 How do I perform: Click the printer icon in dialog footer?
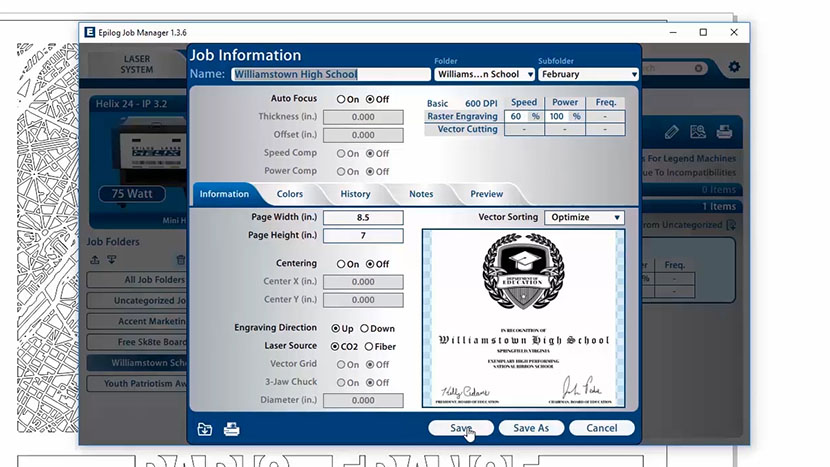(231, 429)
